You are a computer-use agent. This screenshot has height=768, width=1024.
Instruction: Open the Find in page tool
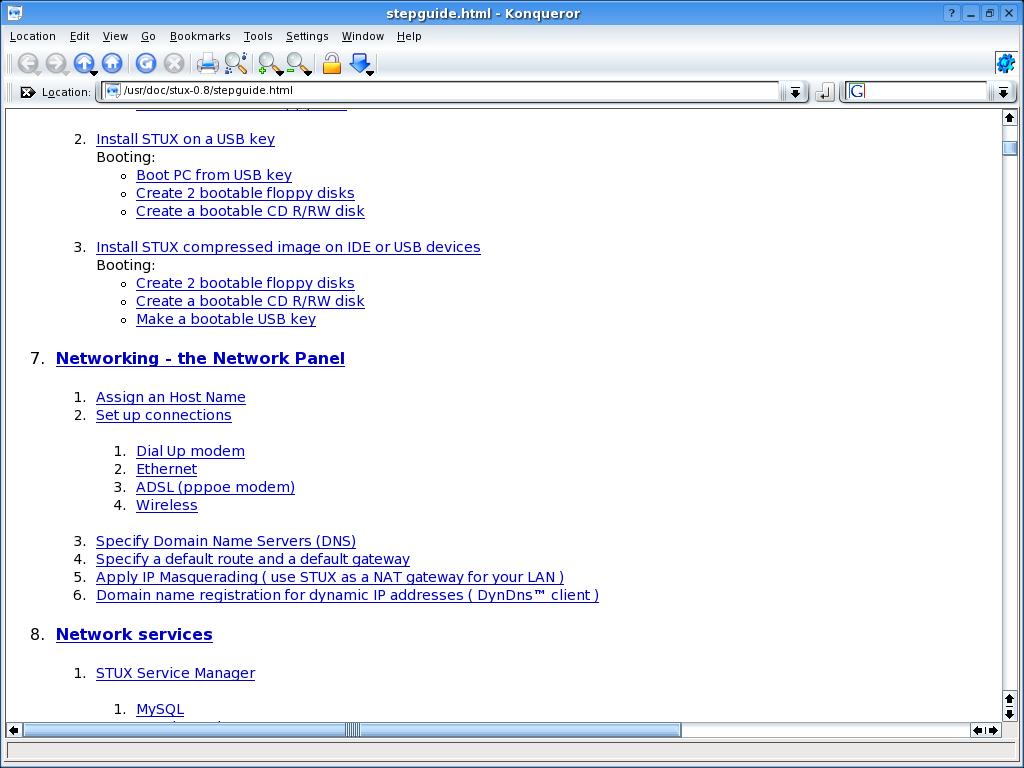pos(236,63)
